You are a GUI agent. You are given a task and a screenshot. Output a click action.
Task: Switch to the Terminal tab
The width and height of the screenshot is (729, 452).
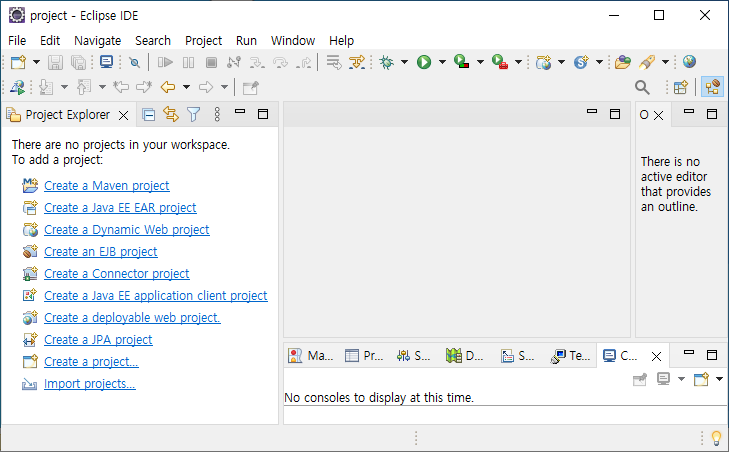(570, 356)
